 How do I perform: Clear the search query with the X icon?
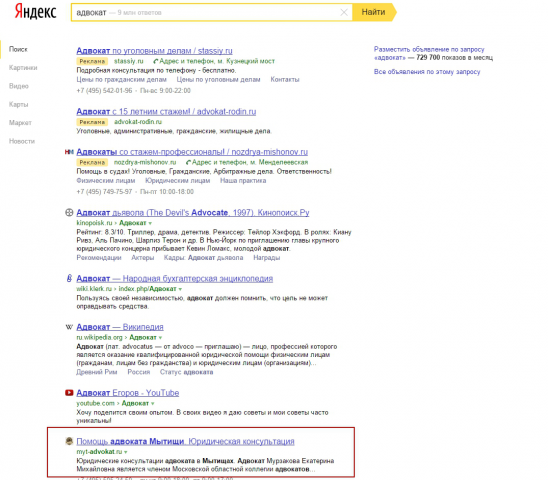pyautogui.click(x=344, y=12)
